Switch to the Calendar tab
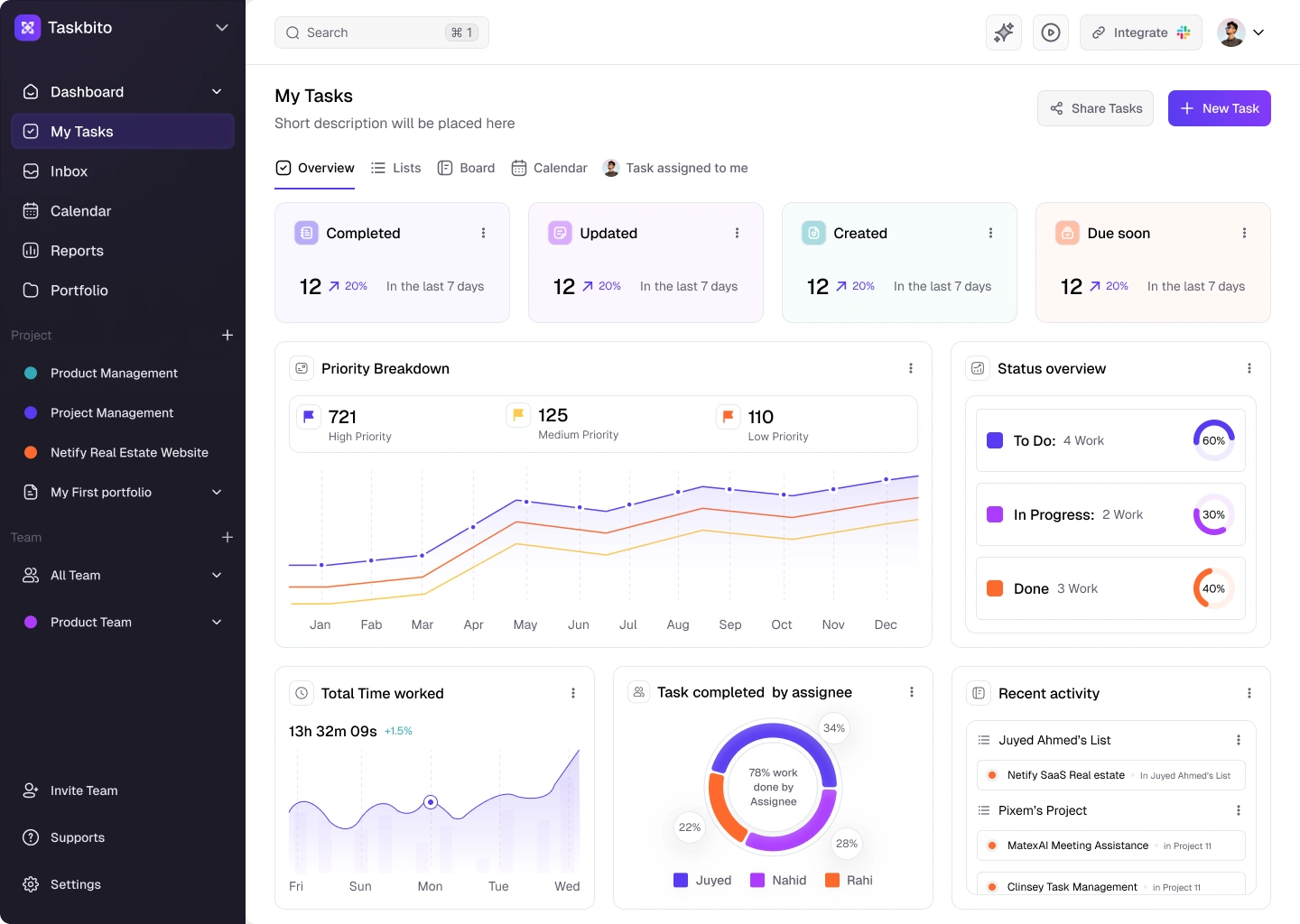 (549, 168)
